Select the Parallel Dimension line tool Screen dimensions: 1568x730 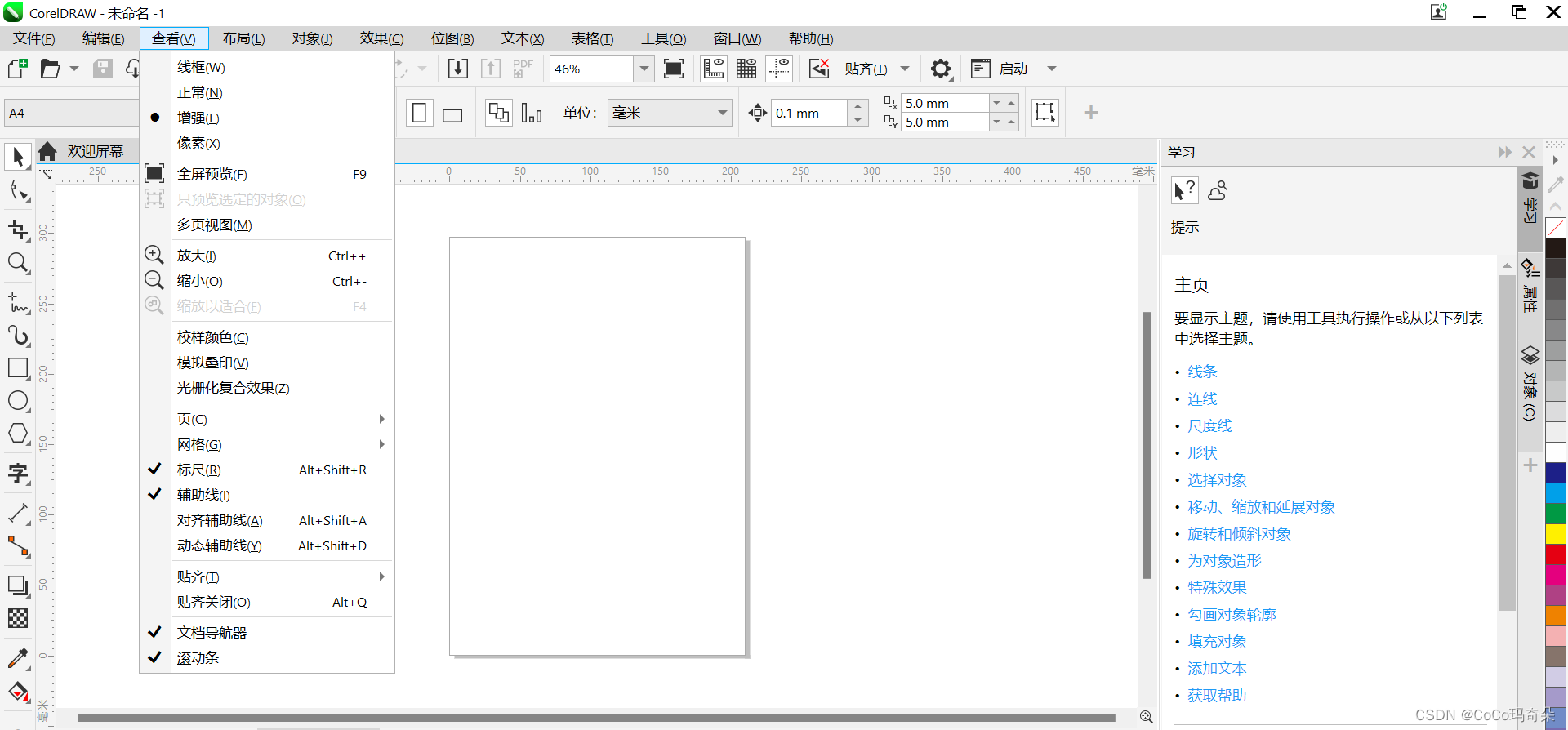18,513
